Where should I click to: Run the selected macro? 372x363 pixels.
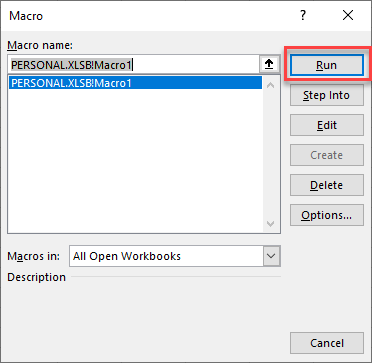(x=327, y=65)
